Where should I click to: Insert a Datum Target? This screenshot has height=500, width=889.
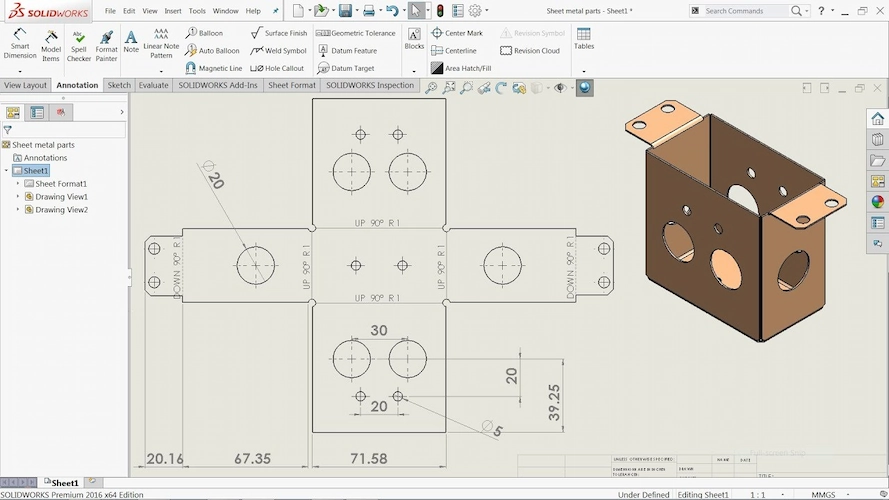(346, 68)
